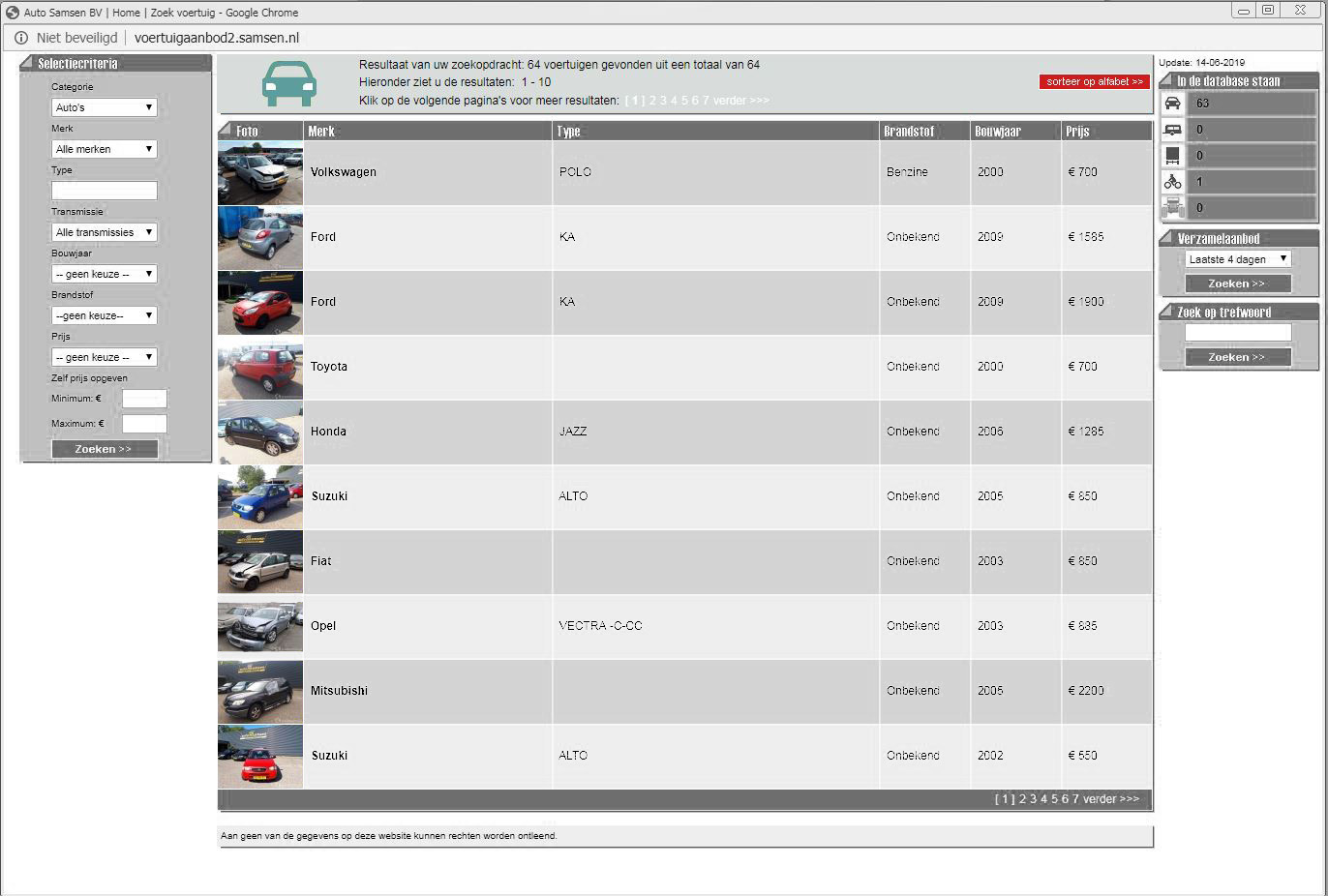Click the car icon showing 63 in the database

click(1172, 104)
